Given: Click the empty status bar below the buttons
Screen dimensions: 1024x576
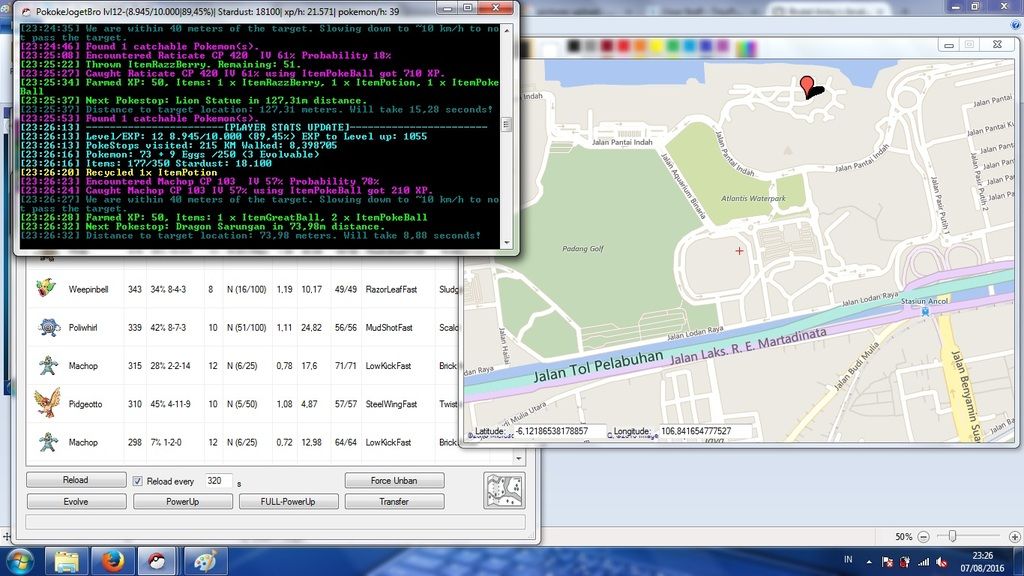Looking at the screenshot, I should pos(275,522).
